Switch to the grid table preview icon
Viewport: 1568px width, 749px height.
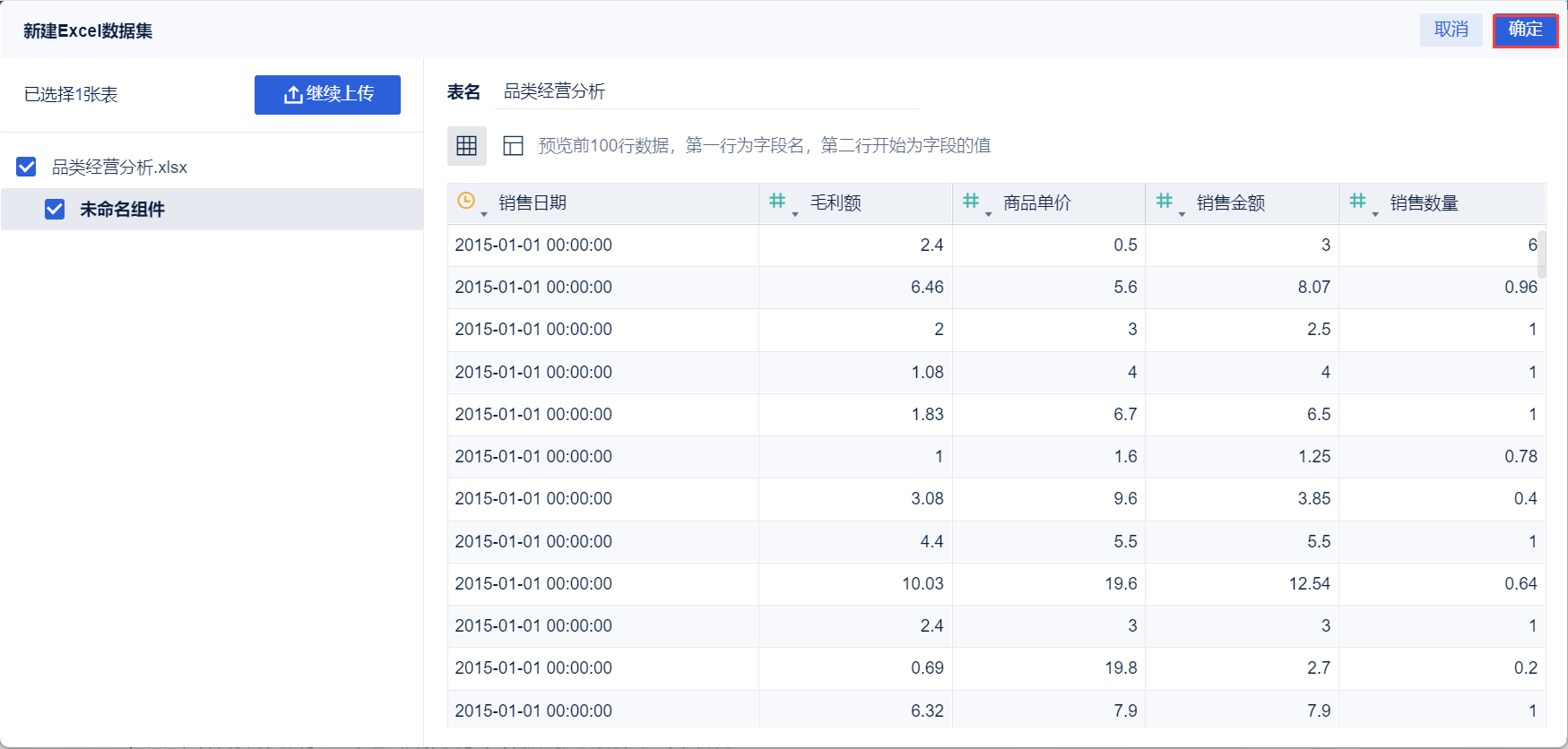coord(466,146)
